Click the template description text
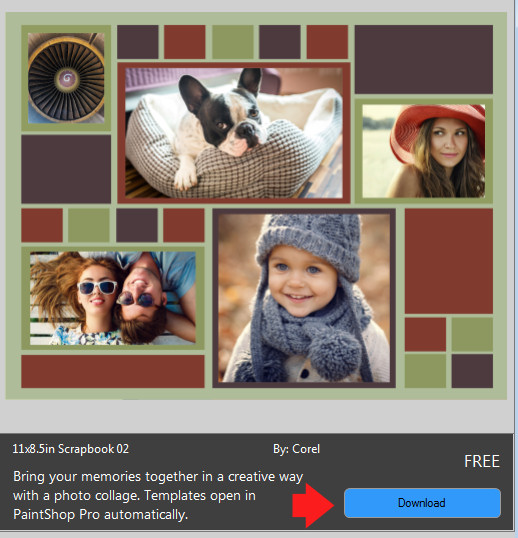The width and height of the screenshot is (518, 538). [158, 495]
